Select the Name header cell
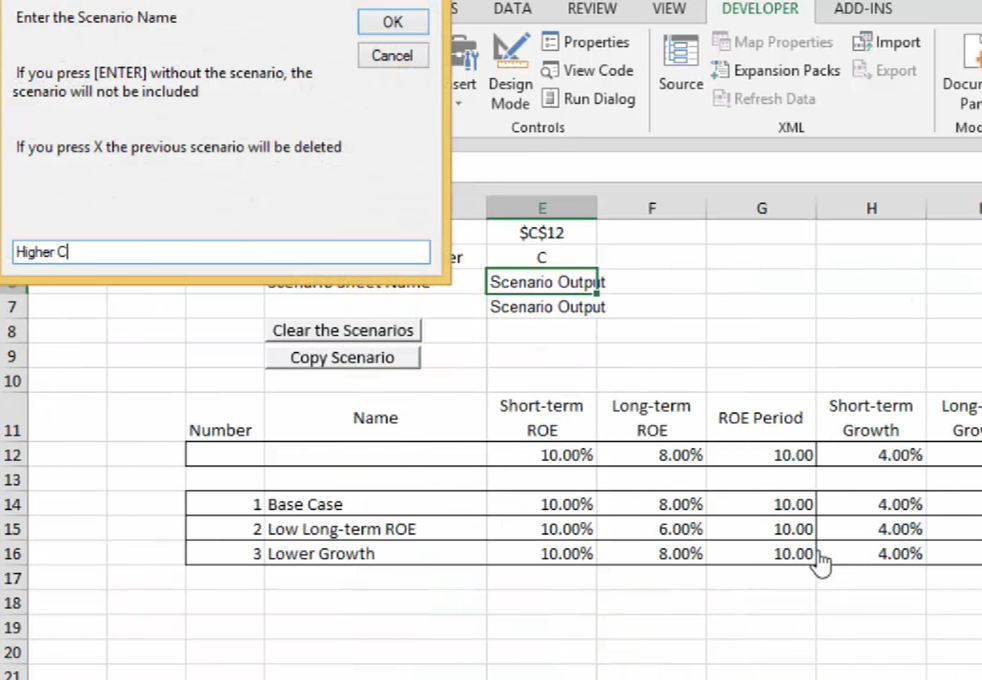 click(x=375, y=418)
